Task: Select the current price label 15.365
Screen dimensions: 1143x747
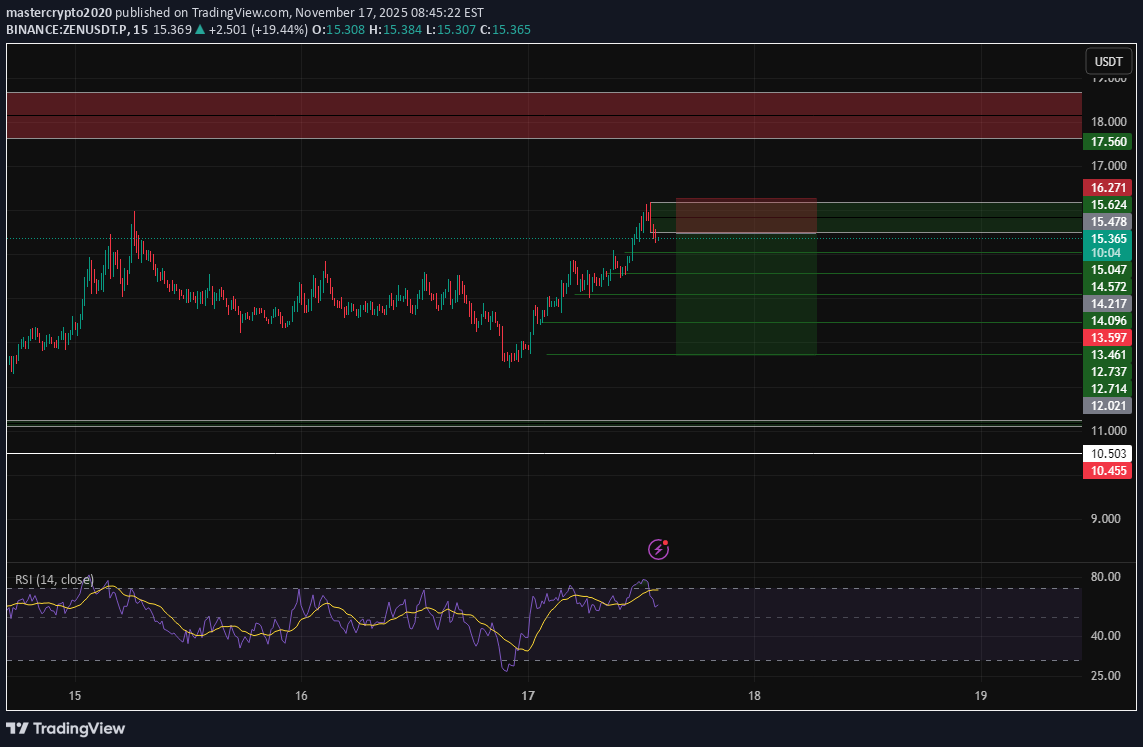Action: click(x=1108, y=239)
